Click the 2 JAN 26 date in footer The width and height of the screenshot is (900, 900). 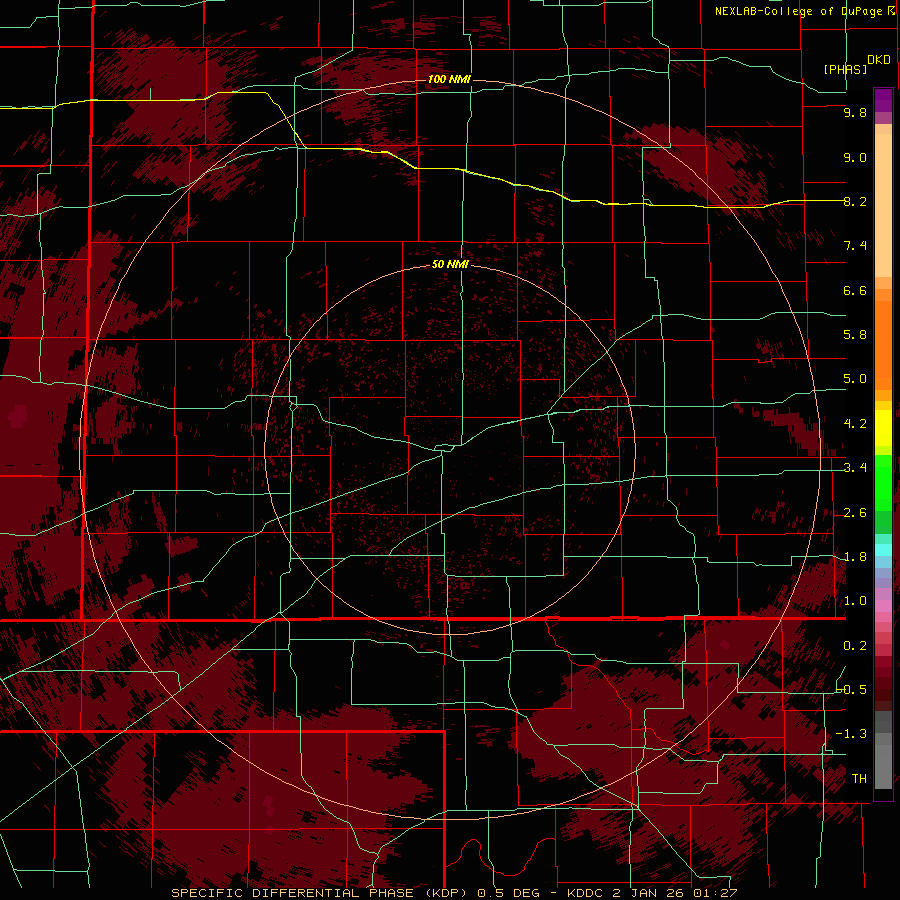(x=649, y=893)
